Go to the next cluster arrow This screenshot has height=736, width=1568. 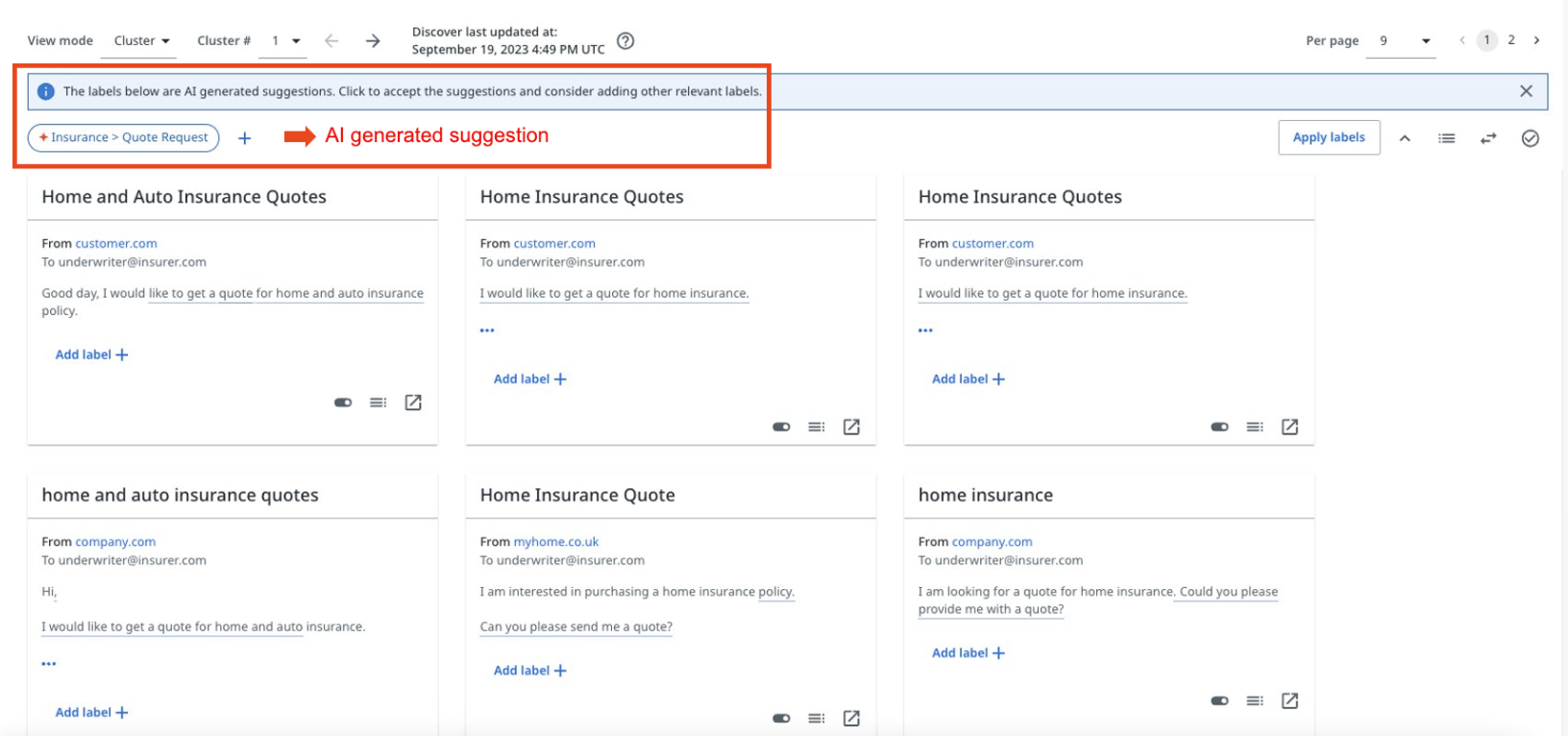[373, 40]
